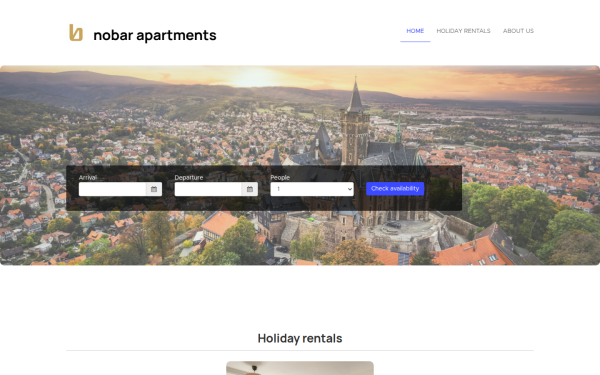Viewport: 600px width, 375px height.
Task: Expand the People dropdown
Action: pyautogui.click(x=312, y=189)
